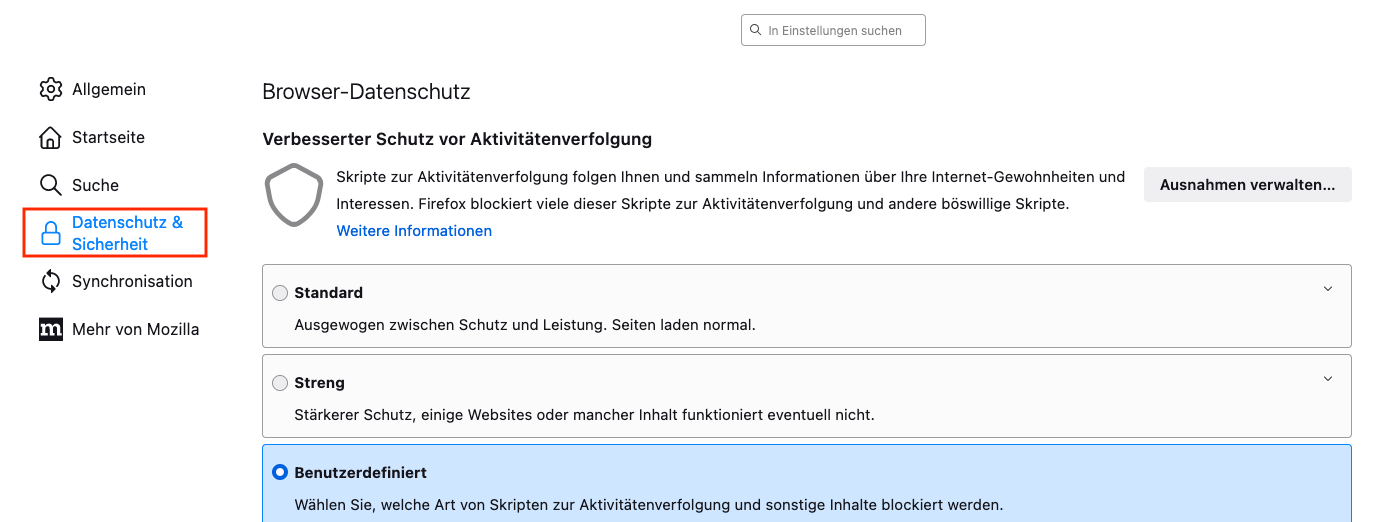Open Mehr von Mozilla
Image resolution: width=1376 pixels, height=522 pixels.
point(135,329)
